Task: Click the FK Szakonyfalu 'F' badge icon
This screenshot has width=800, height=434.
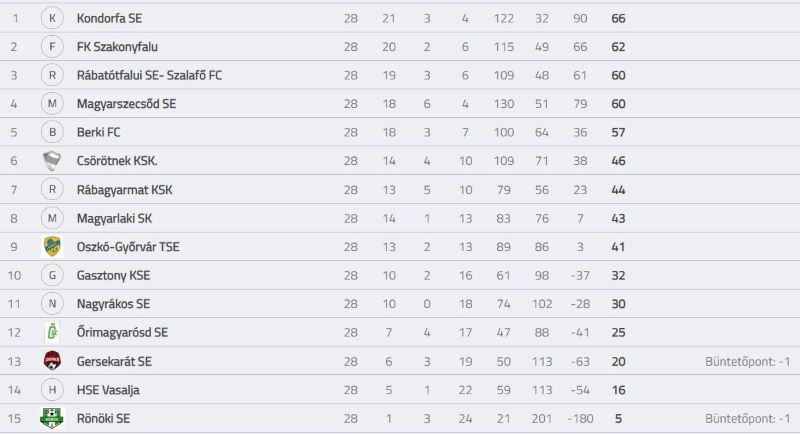Action: click(x=52, y=47)
